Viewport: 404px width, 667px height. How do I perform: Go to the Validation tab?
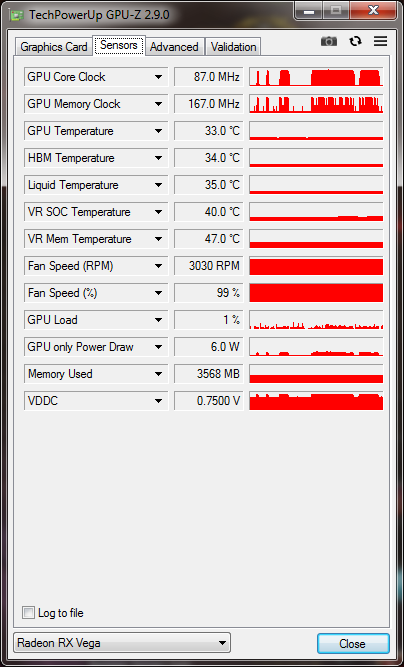[x=233, y=46]
